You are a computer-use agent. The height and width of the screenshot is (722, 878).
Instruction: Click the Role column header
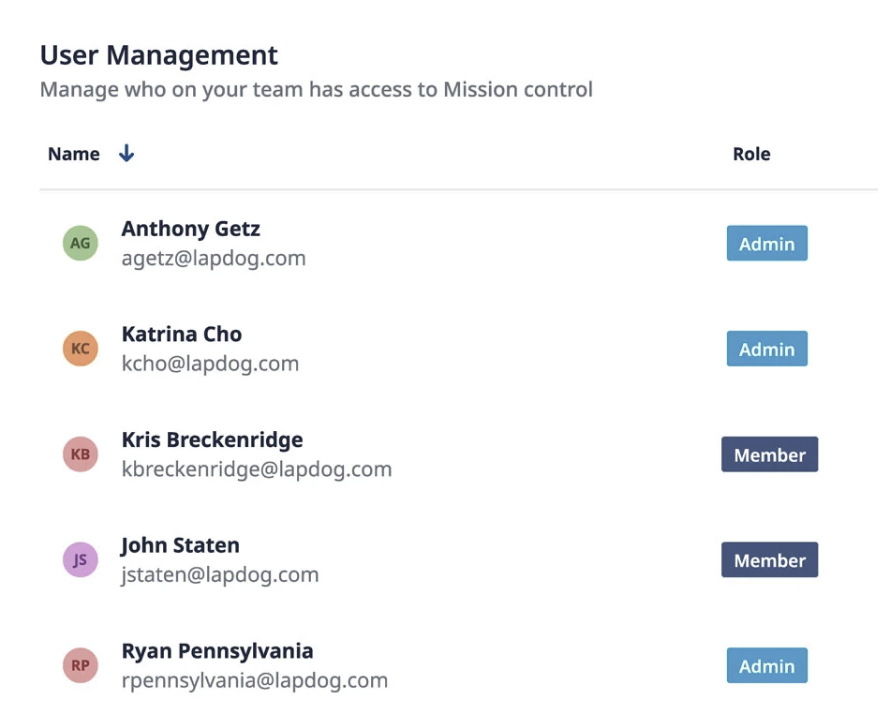click(x=751, y=153)
